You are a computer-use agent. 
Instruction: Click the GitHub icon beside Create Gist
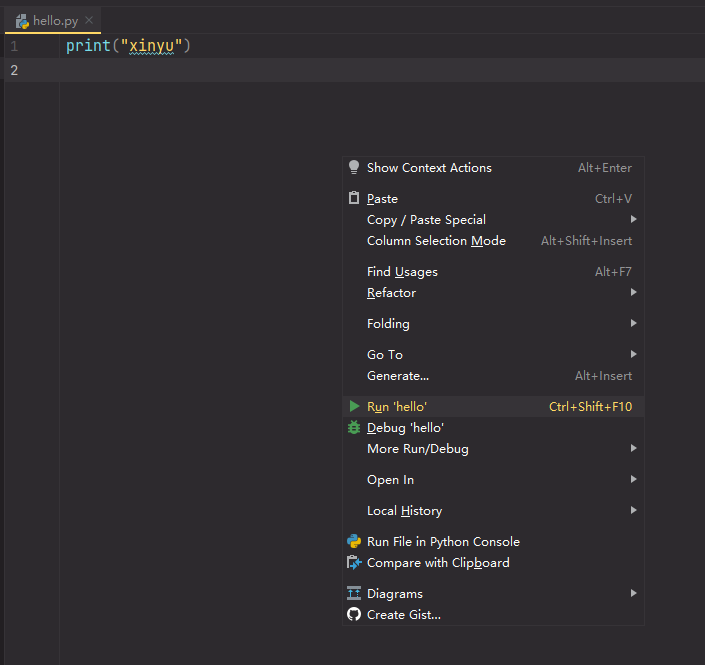[x=354, y=614]
